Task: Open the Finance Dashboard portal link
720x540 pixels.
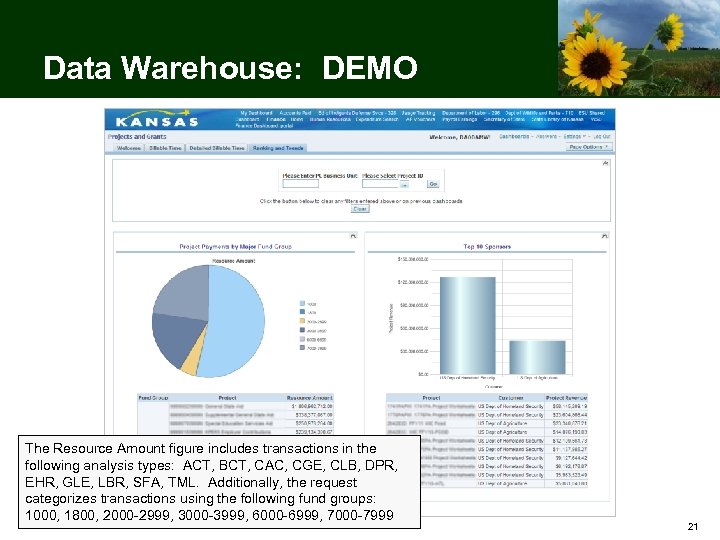Action: [x=264, y=126]
